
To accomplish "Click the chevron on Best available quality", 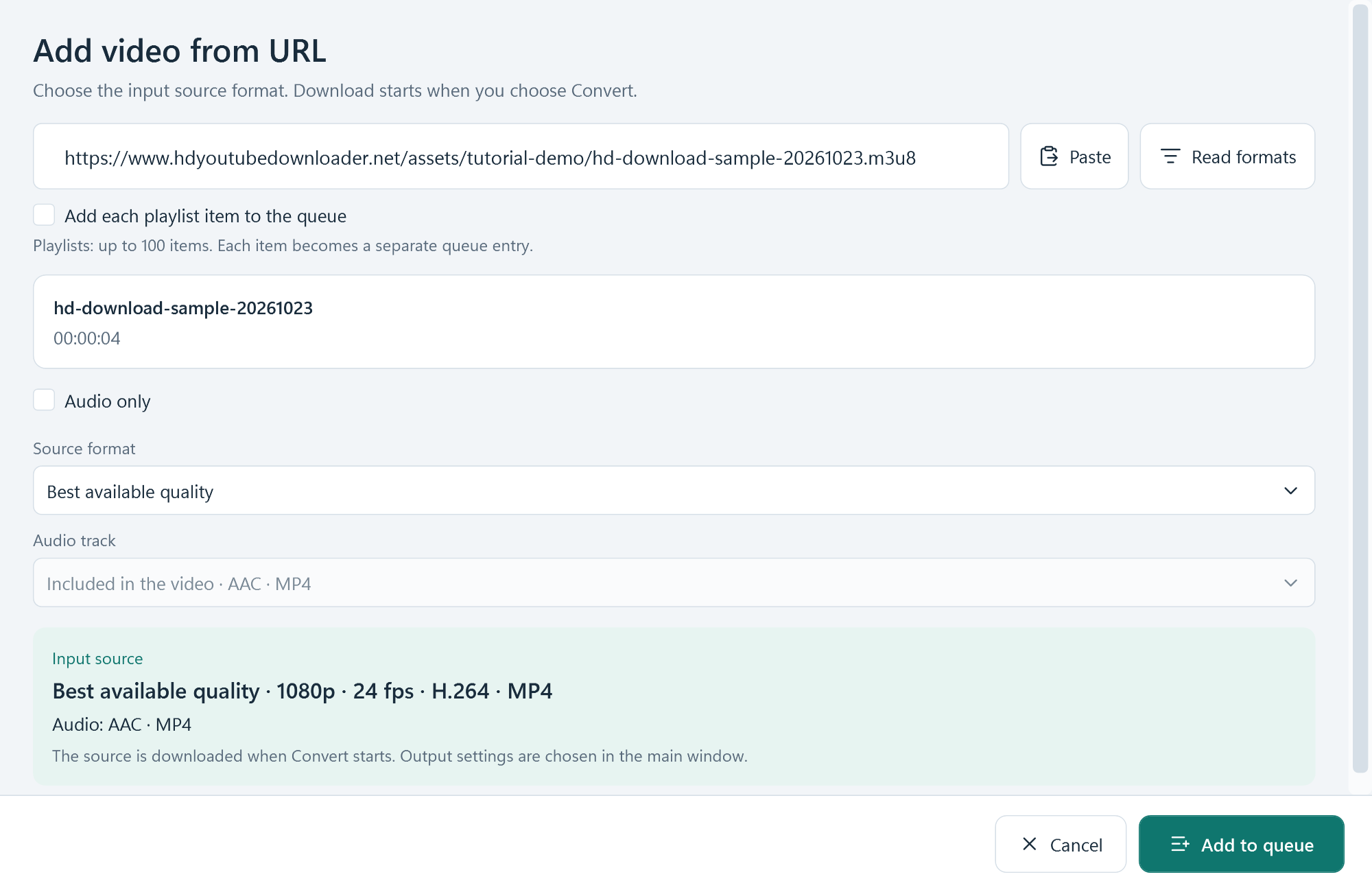I will pyautogui.click(x=1290, y=491).
